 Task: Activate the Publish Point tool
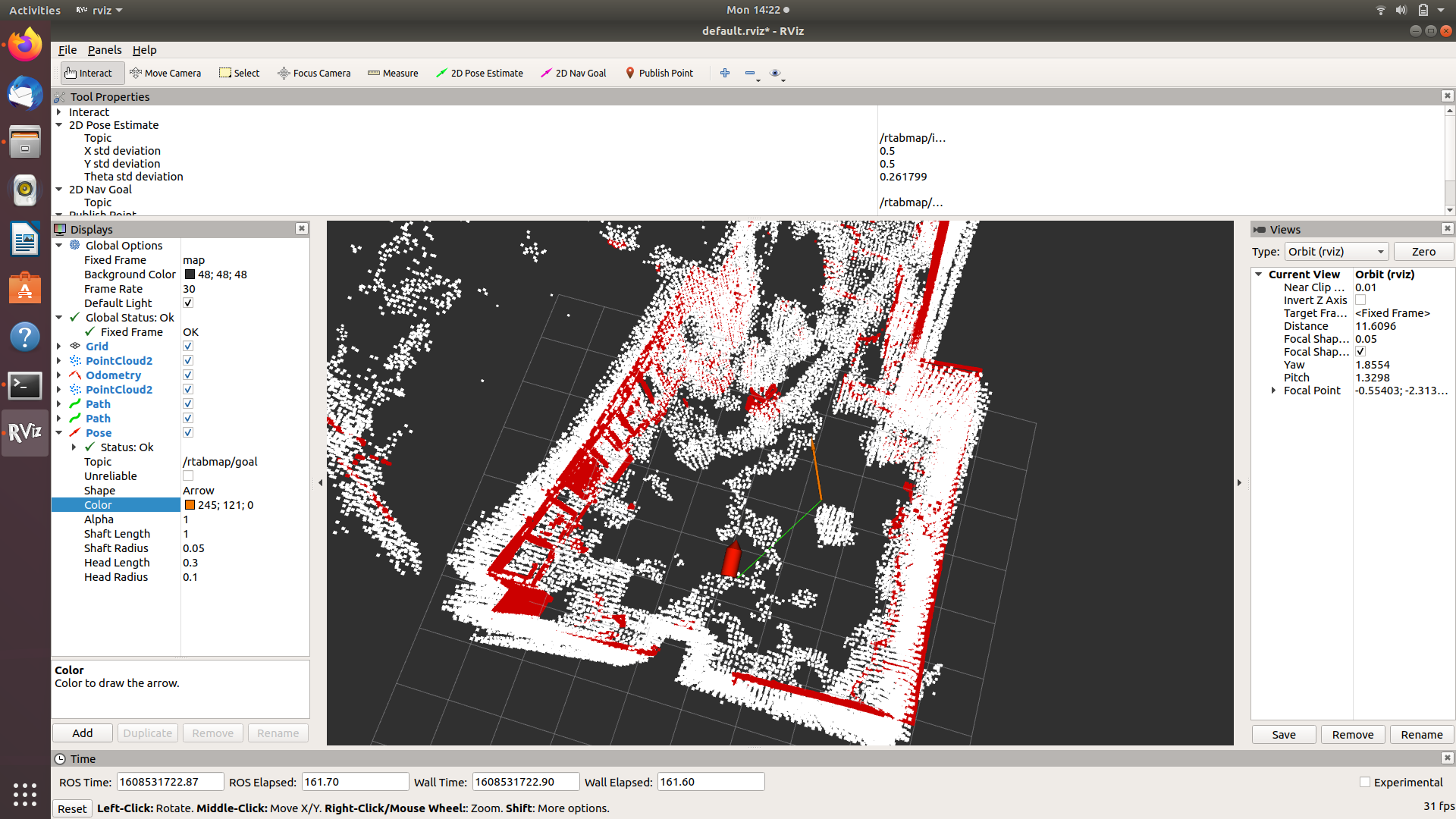(x=659, y=73)
